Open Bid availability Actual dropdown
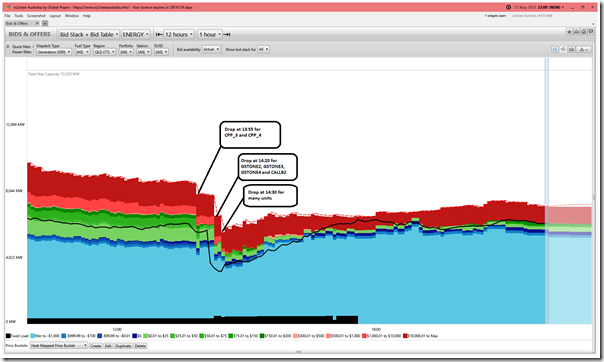This screenshot has width=604, height=362. [211, 49]
